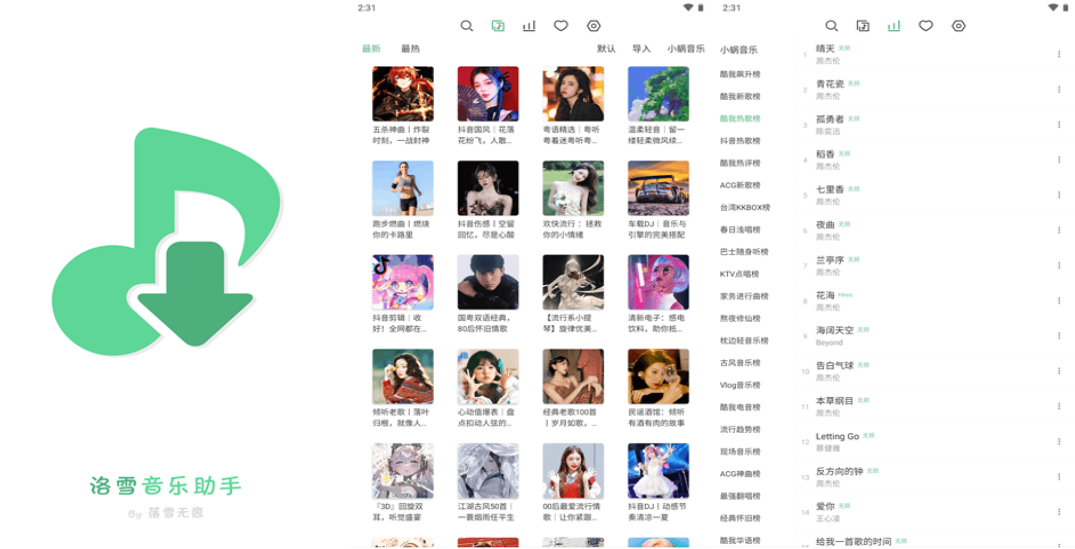
Task: Click the 导入 button
Action: point(641,49)
